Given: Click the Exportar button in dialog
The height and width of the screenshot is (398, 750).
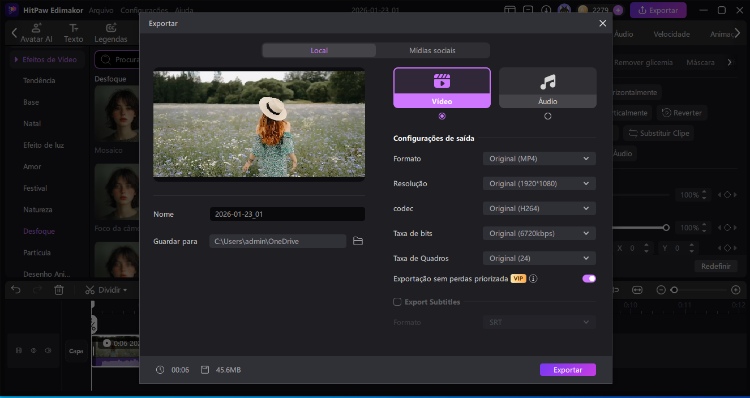Looking at the screenshot, I should 568,370.
